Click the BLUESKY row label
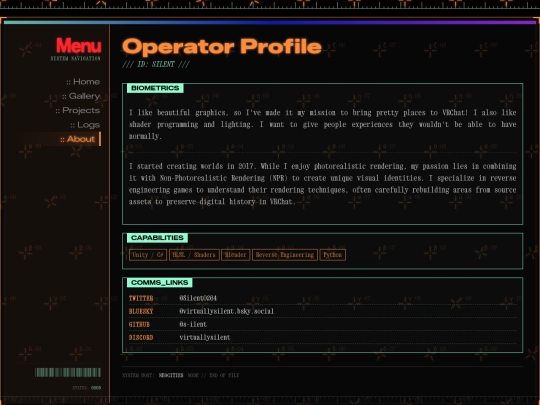Image resolution: width=540 pixels, height=405 pixels. point(141,311)
